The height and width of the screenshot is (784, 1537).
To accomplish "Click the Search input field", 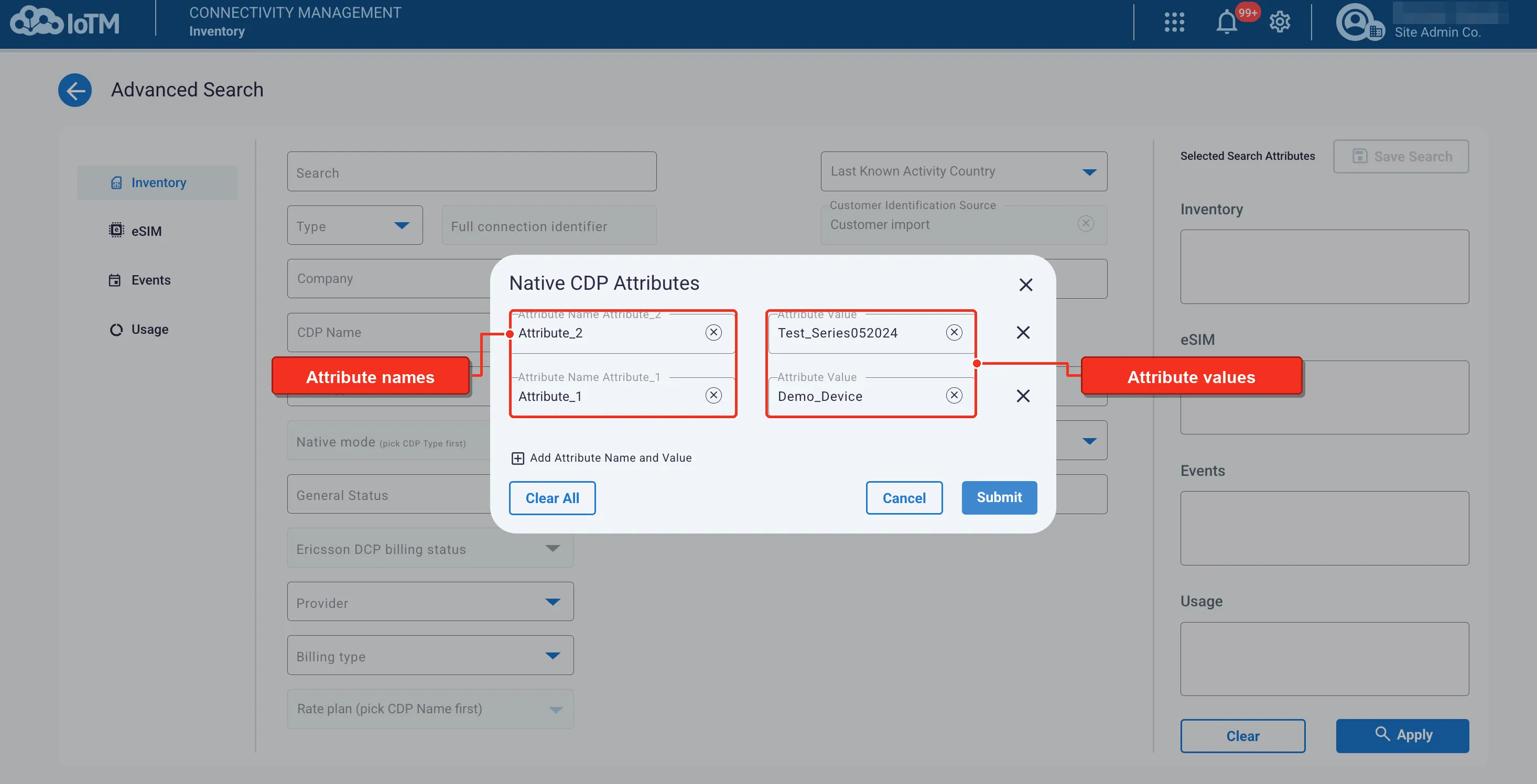I will (471, 172).
